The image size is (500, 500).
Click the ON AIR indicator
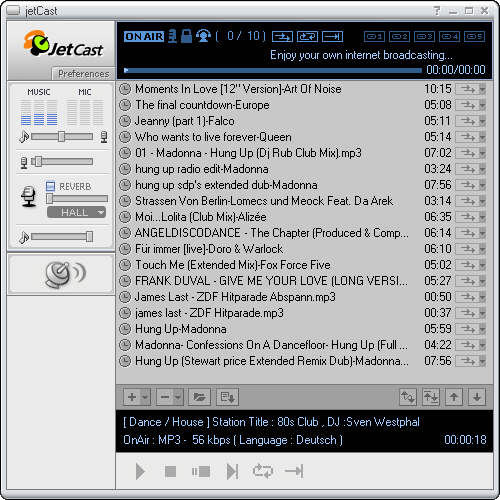pyautogui.click(x=144, y=36)
